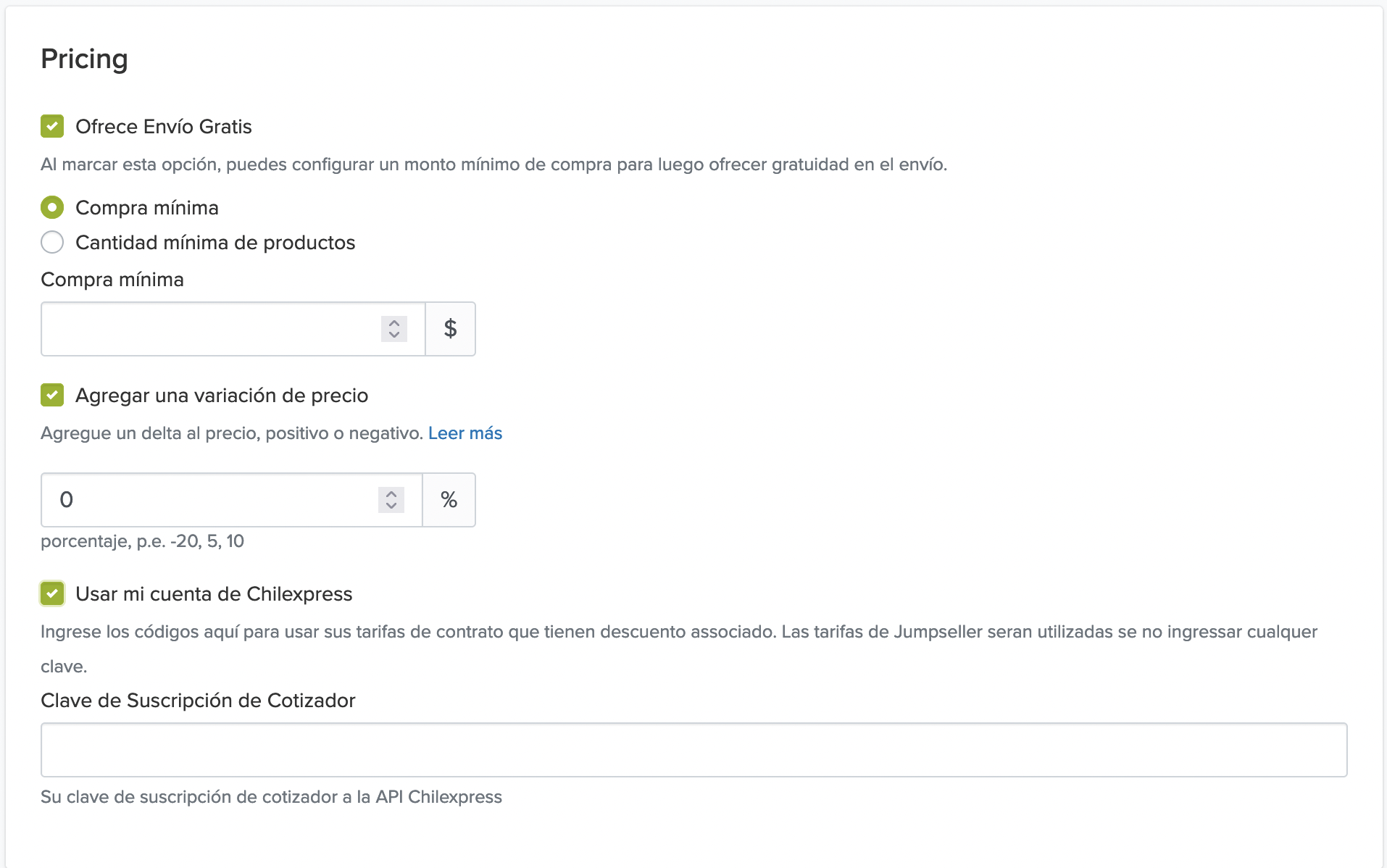Image resolution: width=1387 pixels, height=868 pixels.
Task: Open the Leer más link
Action: tap(465, 433)
